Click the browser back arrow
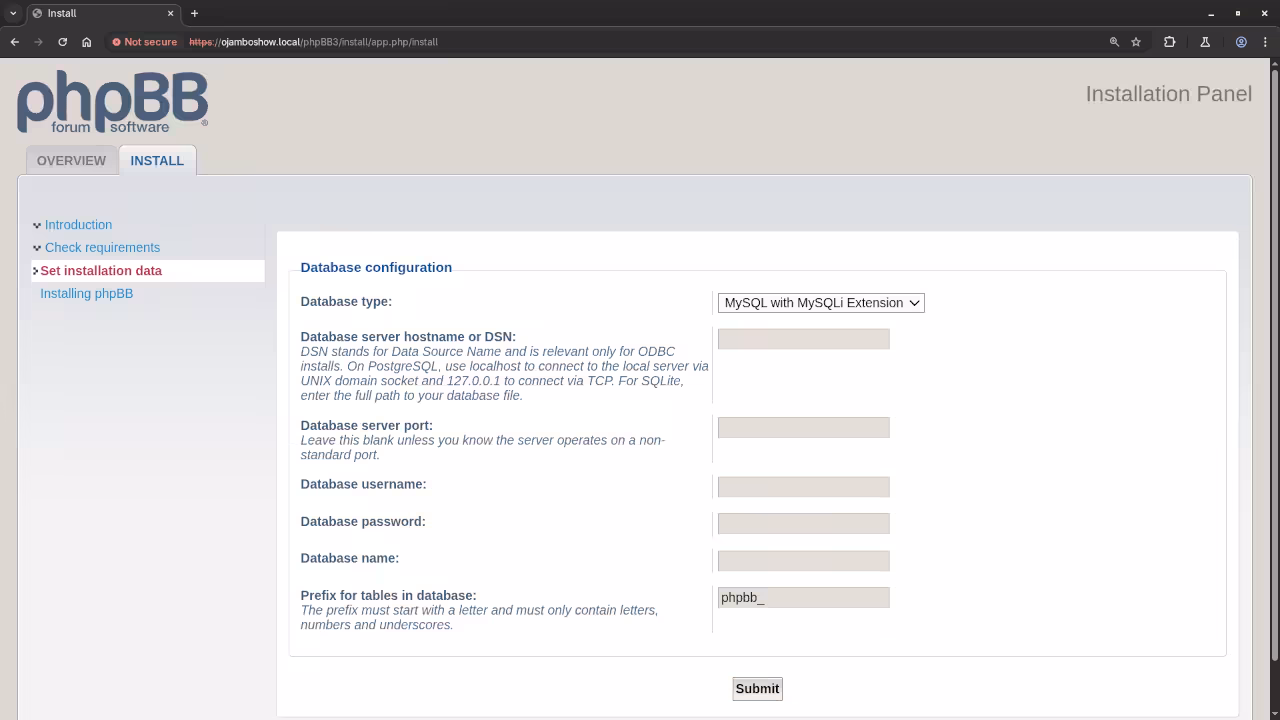Screen dimensions: 1280x720 pyautogui.click(x=14, y=42)
